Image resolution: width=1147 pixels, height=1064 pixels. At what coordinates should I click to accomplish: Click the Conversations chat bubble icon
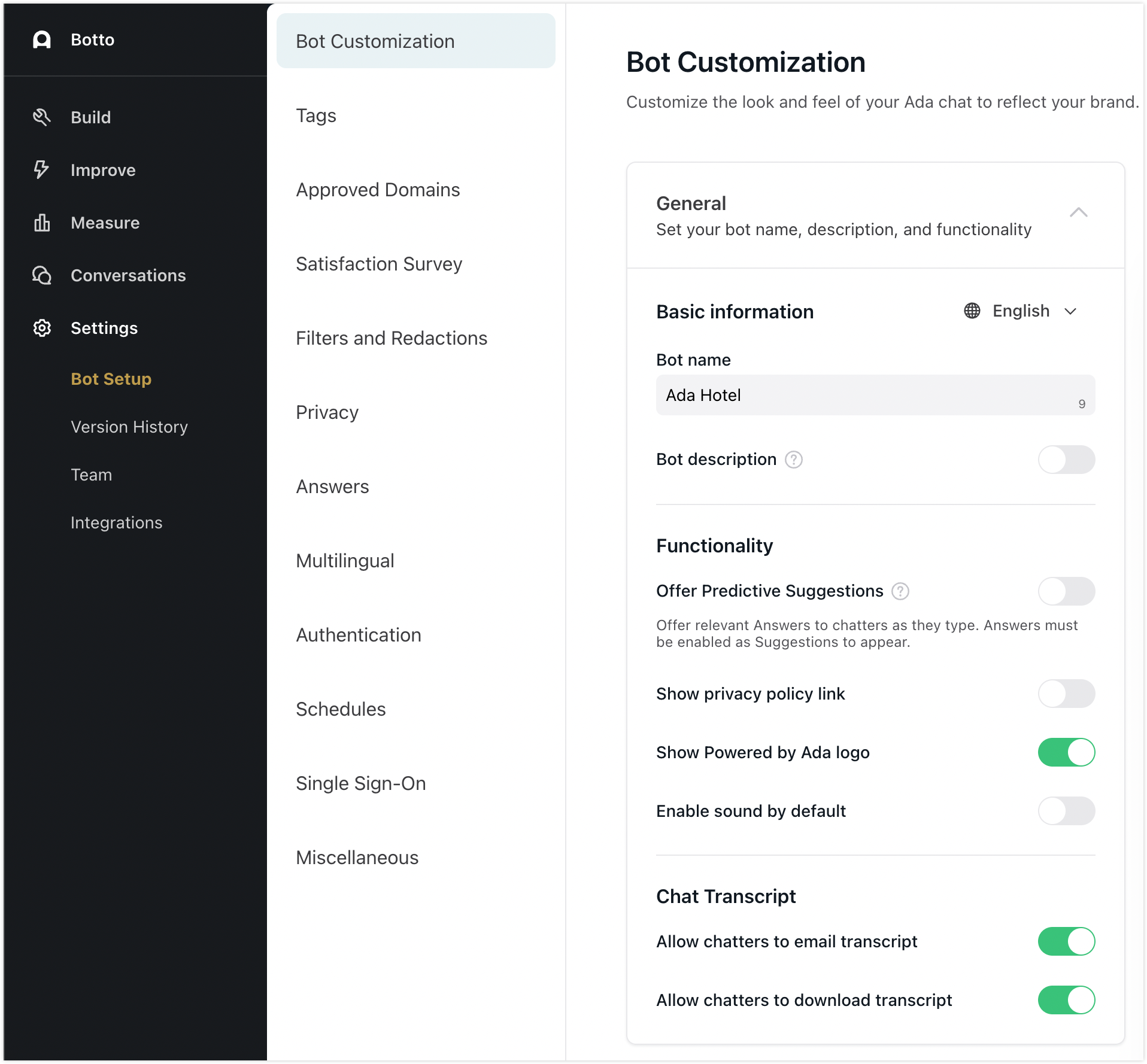pos(42,275)
